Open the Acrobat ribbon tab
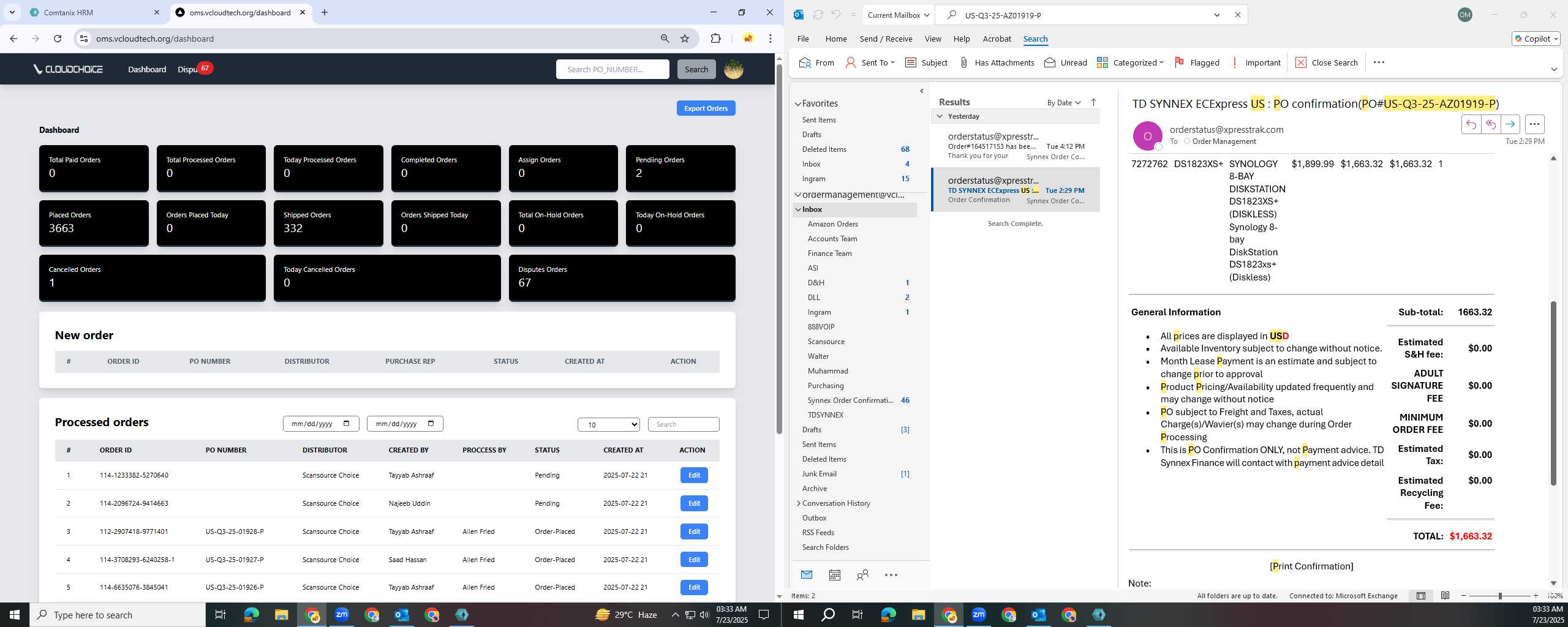Screen dimensions: 1568x627 pyautogui.click(x=997, y=39)
